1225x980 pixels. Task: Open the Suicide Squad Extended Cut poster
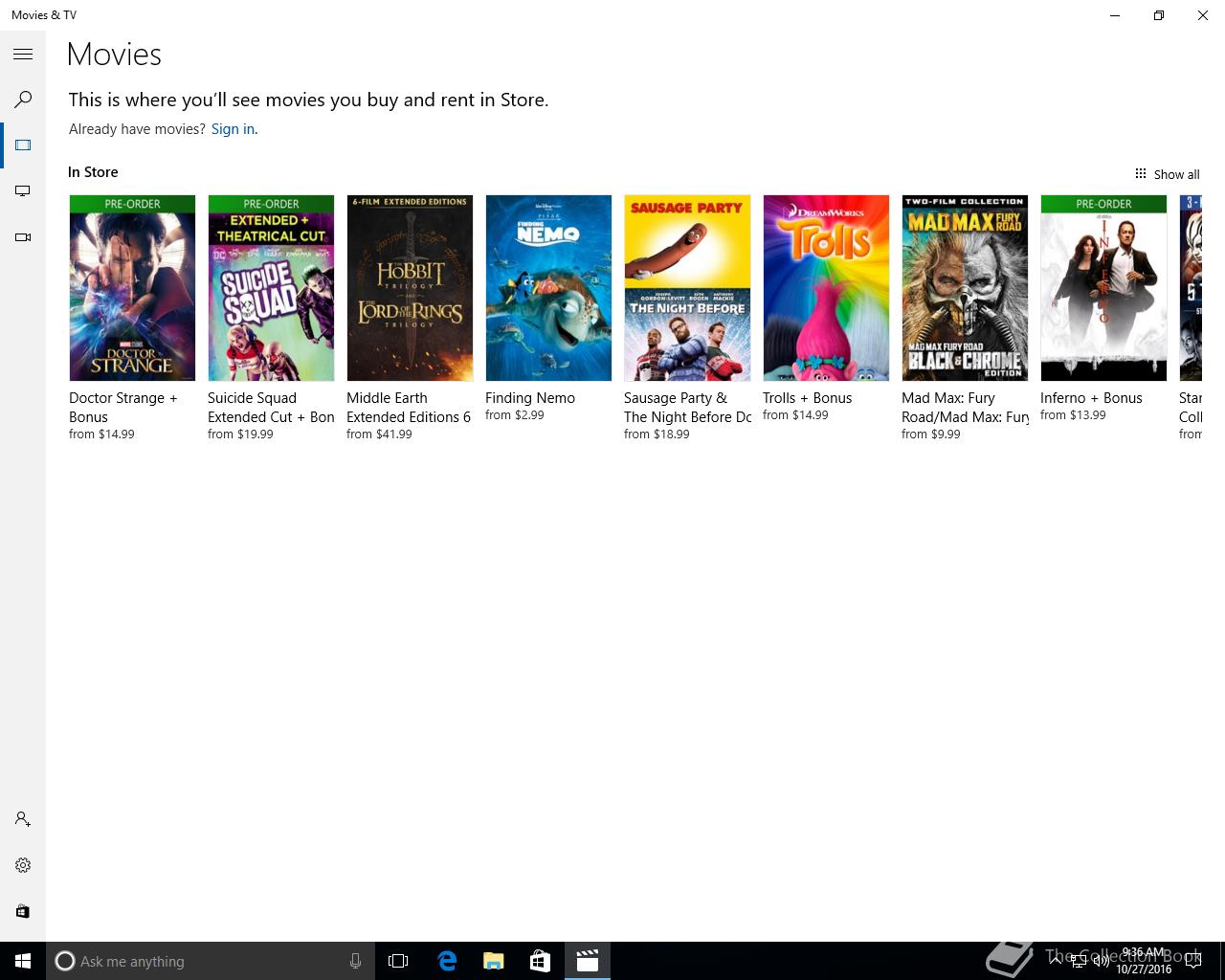coord(271,288)
